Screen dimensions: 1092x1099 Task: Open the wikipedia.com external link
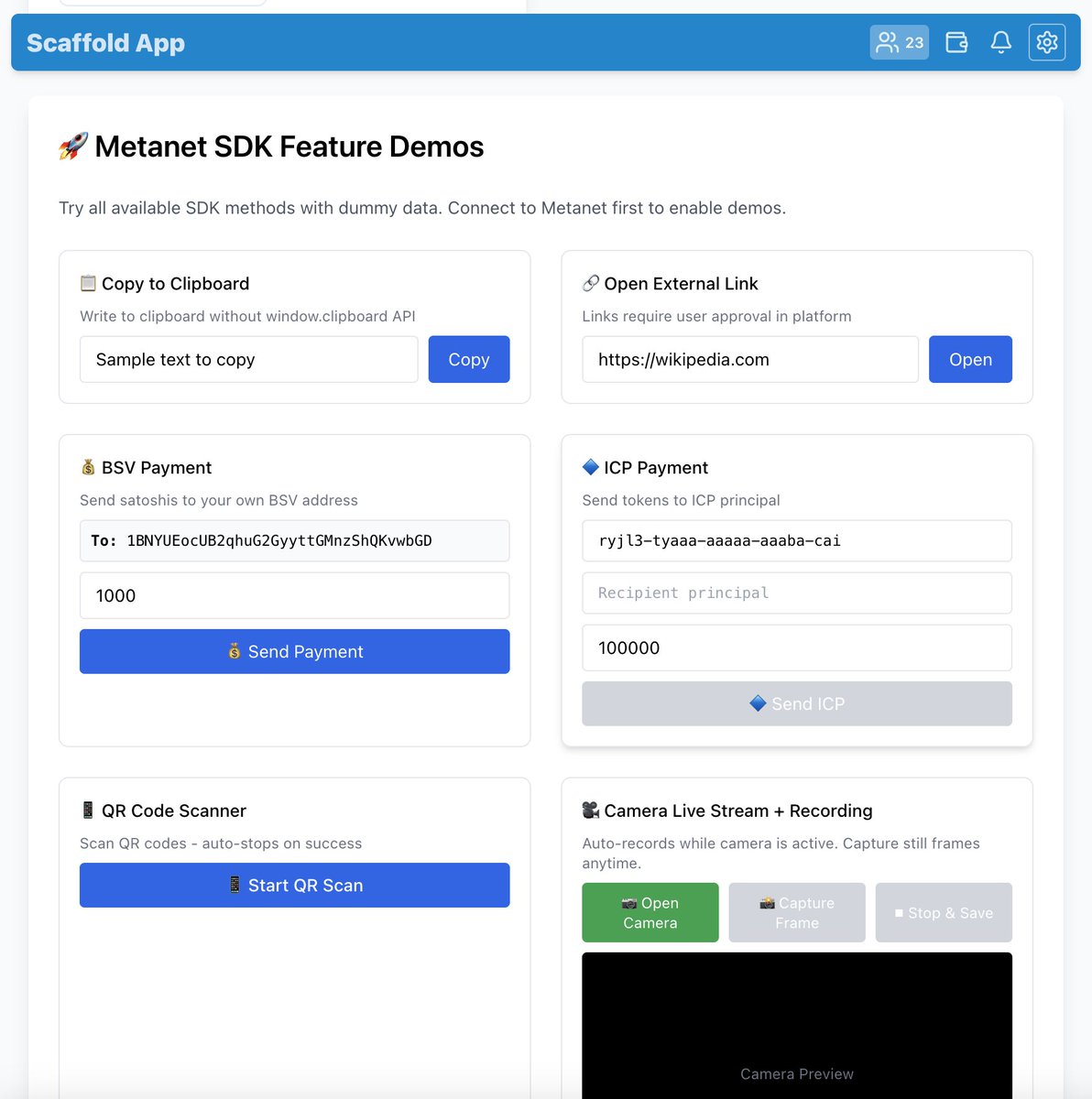click(x=970, y=359)
